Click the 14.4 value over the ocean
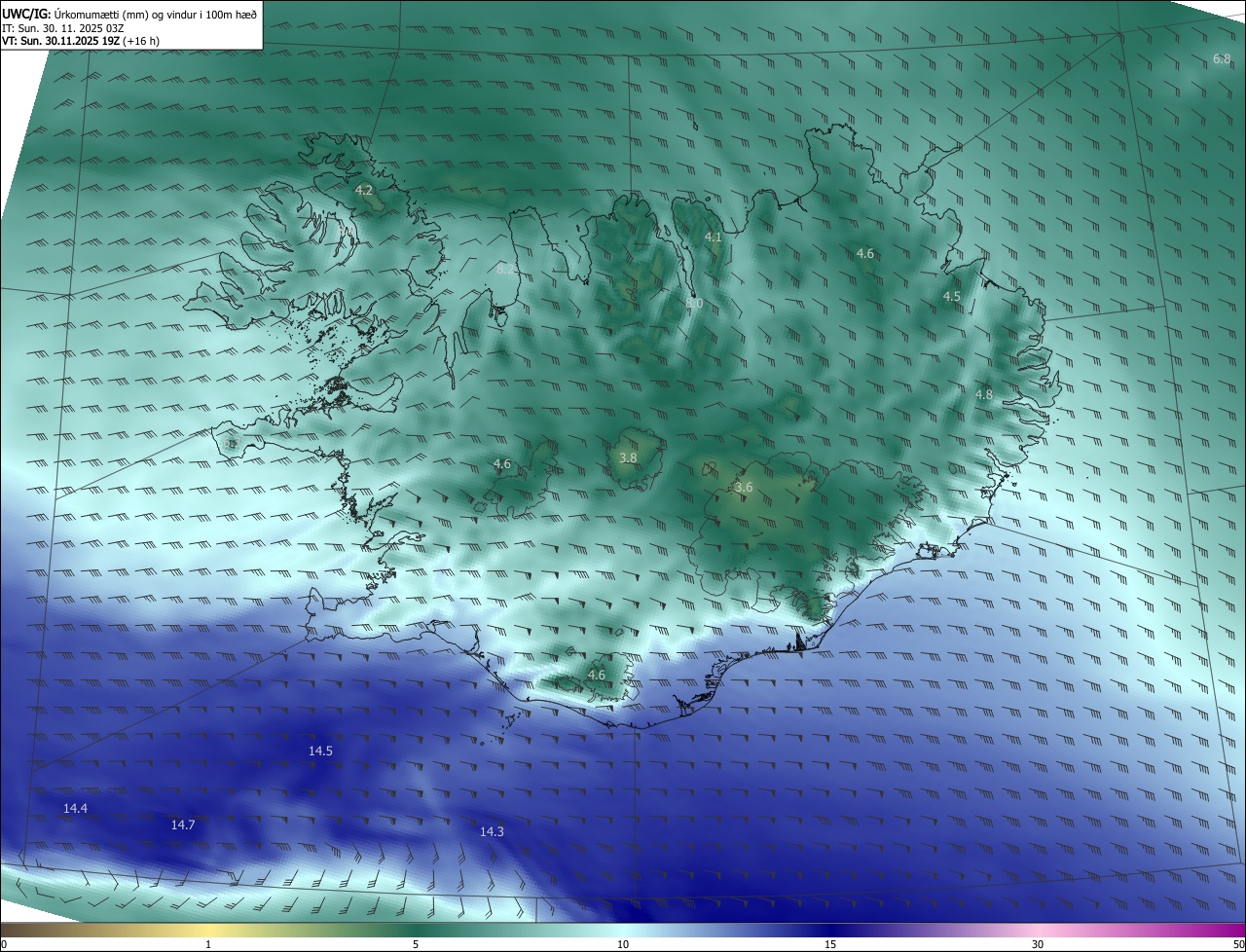This screenshot has height=952, width=1246. coord(75,808)
